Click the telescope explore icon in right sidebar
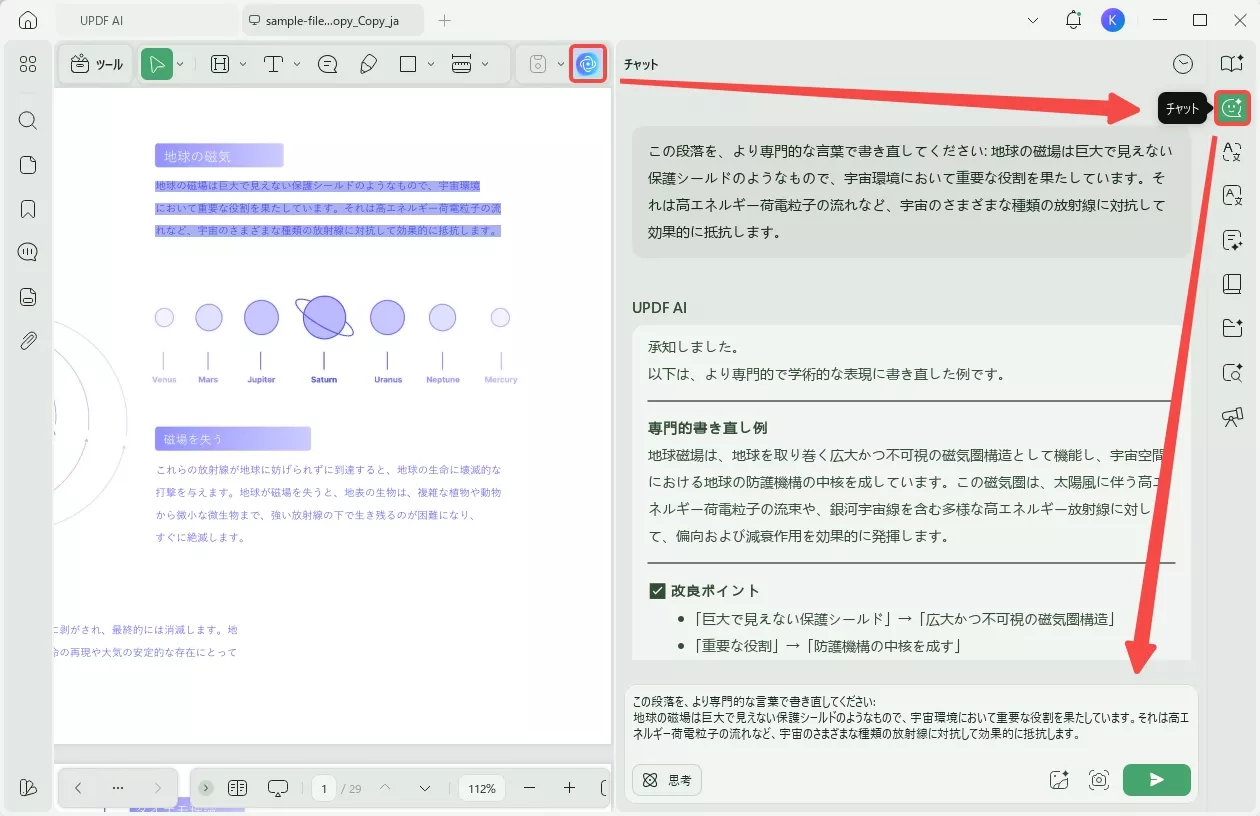Image resolution: width=1260 pixels, height=816 pixels. click(1231, 418)
